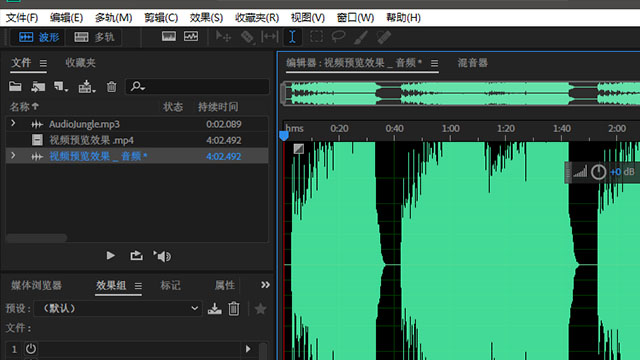Open the 效果组 panel options menu
This screenshot has width=640, height=360.
[x=138, y=286]
